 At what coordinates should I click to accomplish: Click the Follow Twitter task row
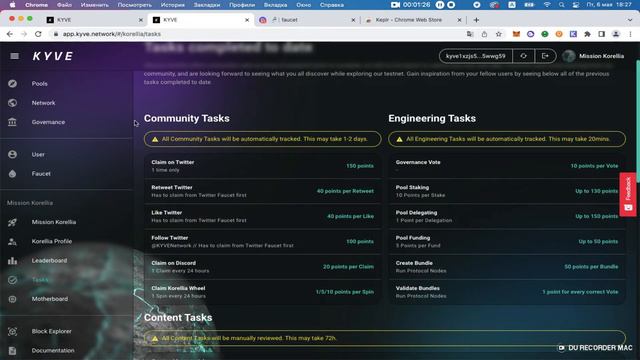tap(262, 242)
